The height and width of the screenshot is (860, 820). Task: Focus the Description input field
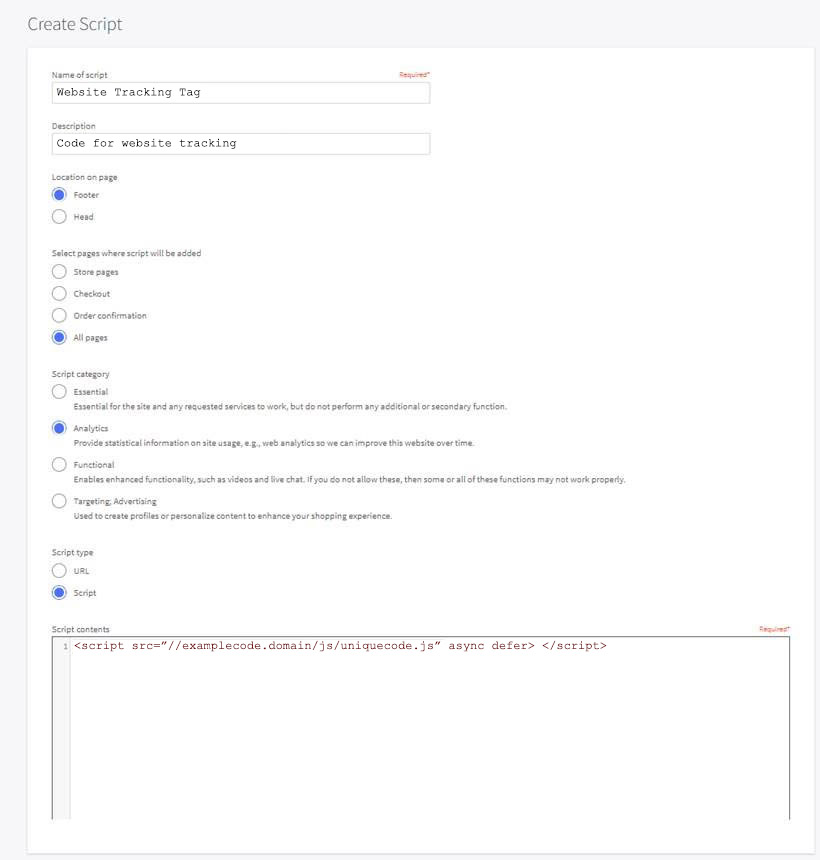click(x=241, y=144)
